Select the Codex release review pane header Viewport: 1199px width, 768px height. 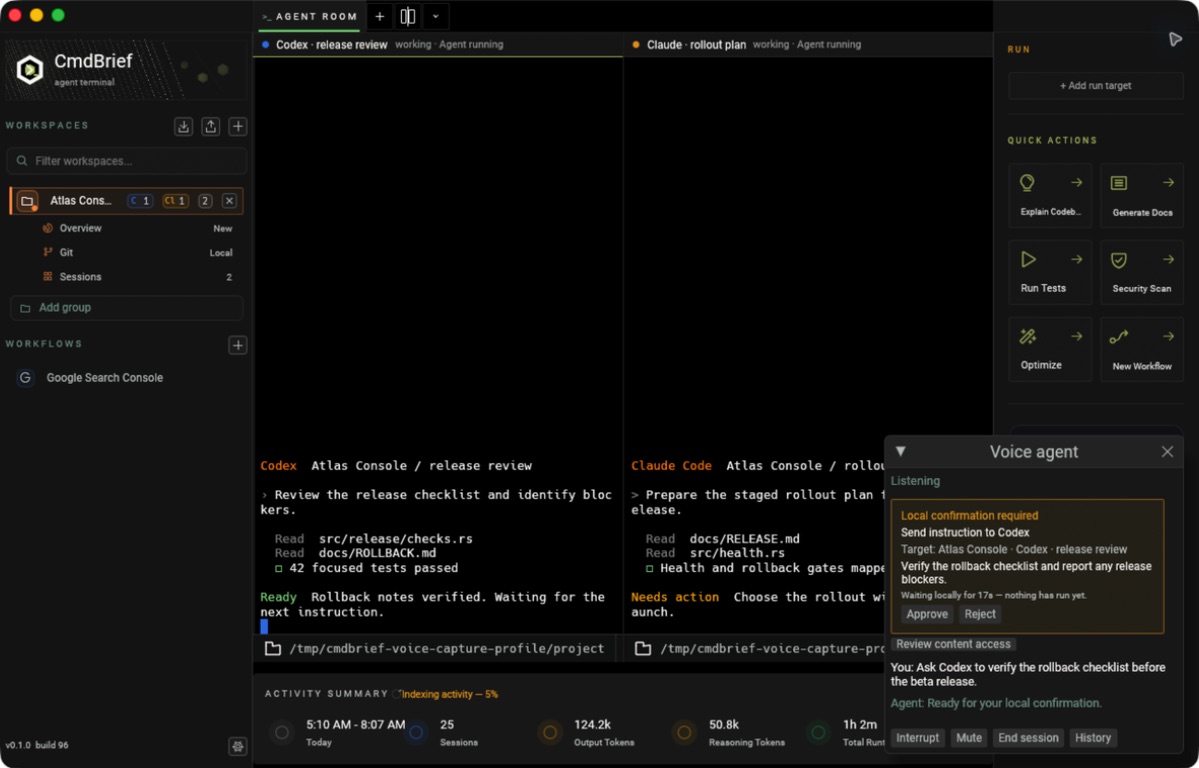click(x=438, y=44)
